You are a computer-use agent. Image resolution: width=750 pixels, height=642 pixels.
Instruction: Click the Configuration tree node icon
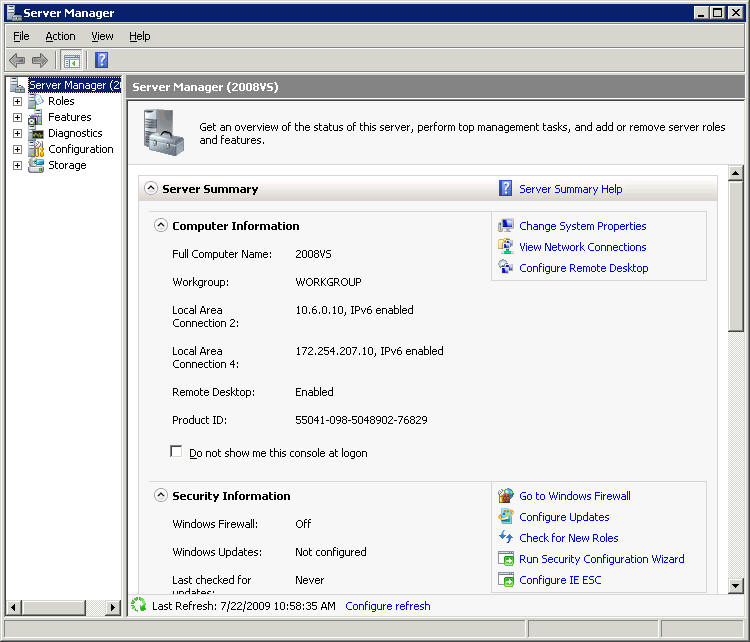[36, 149]
